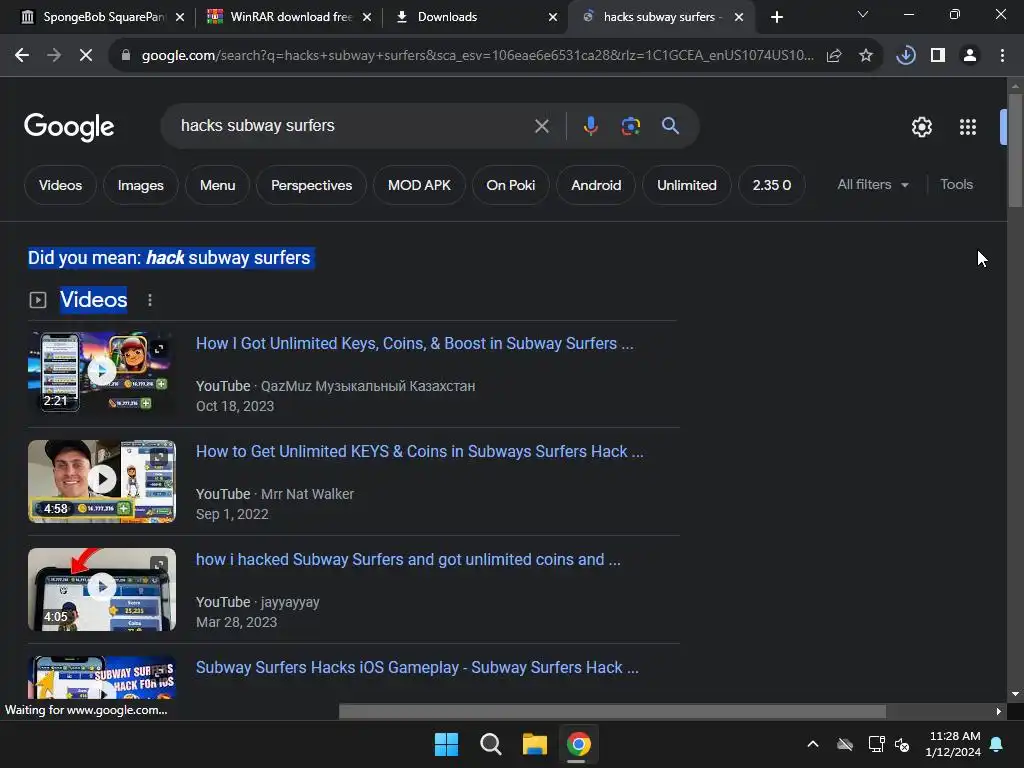Open the Google apps grid

968,127
